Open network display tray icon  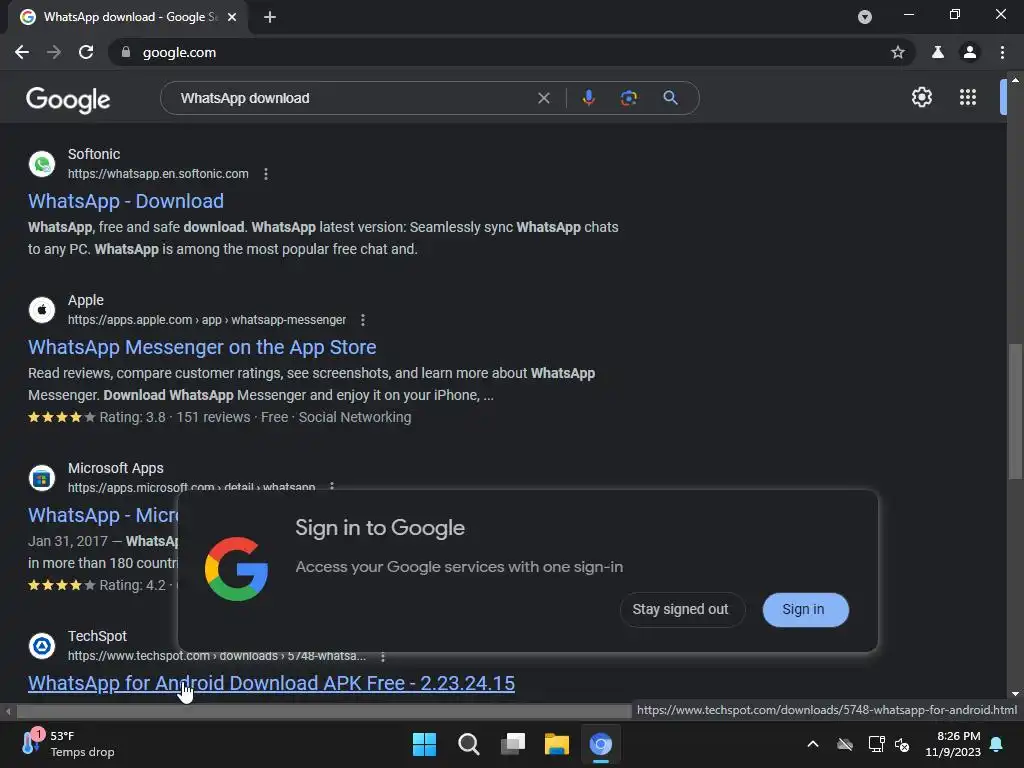pyautogui.click(x=876, y=744)
